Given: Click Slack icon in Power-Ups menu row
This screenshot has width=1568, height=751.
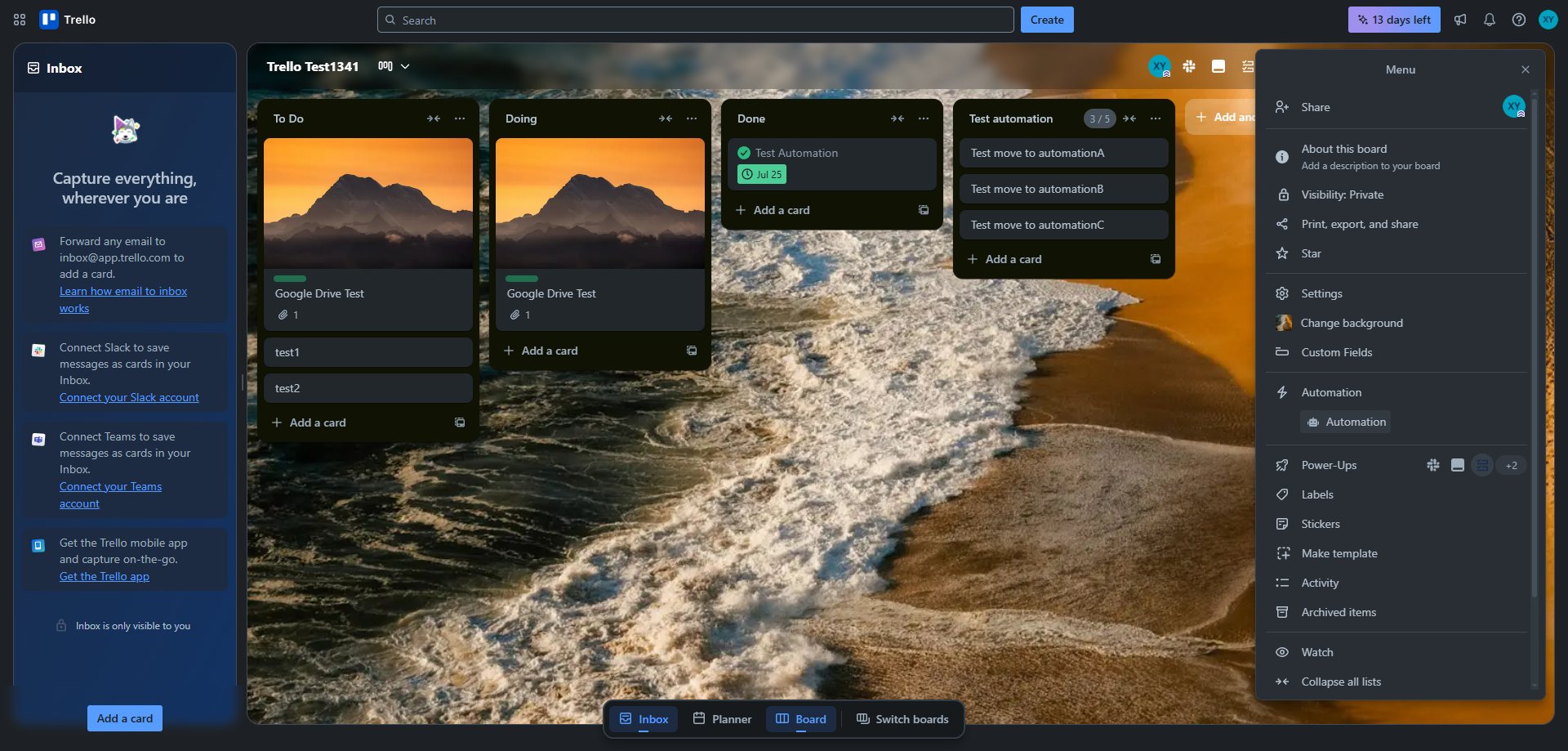Looking at the screenshot, I should [1433, 465].
